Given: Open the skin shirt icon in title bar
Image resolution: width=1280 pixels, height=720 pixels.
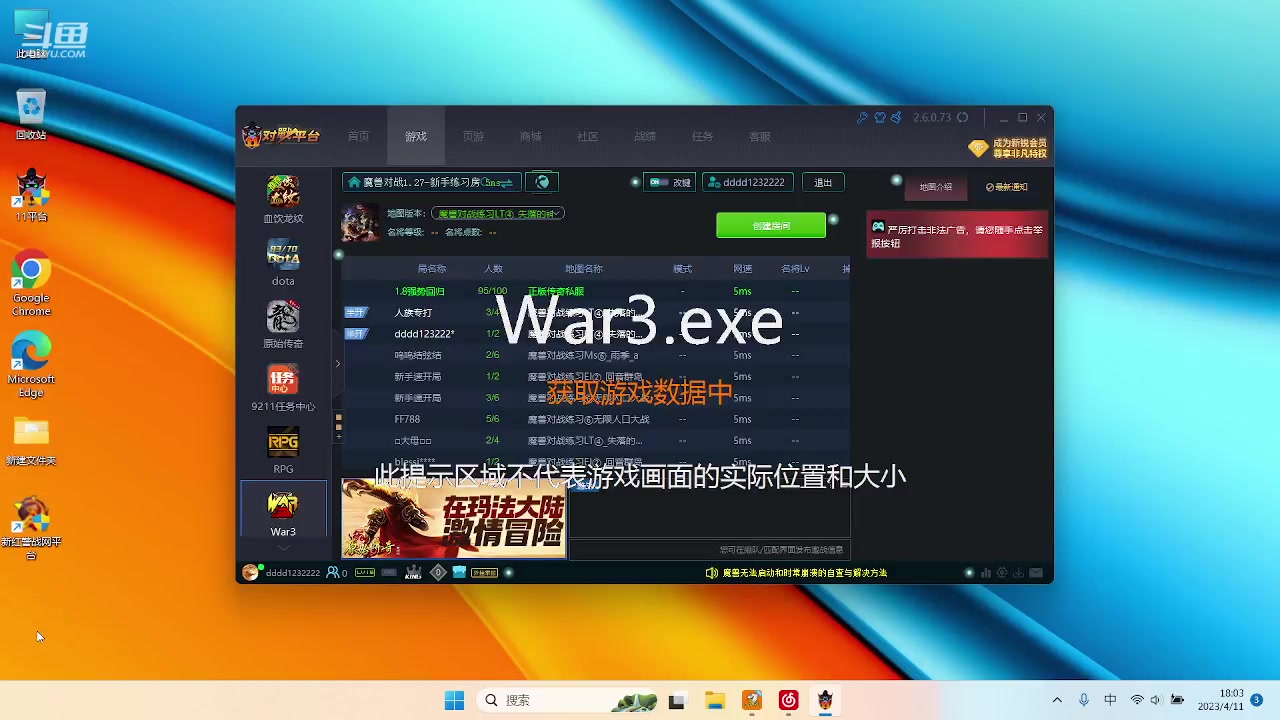Looking at the screenshot, I should [x=879, y=117].
